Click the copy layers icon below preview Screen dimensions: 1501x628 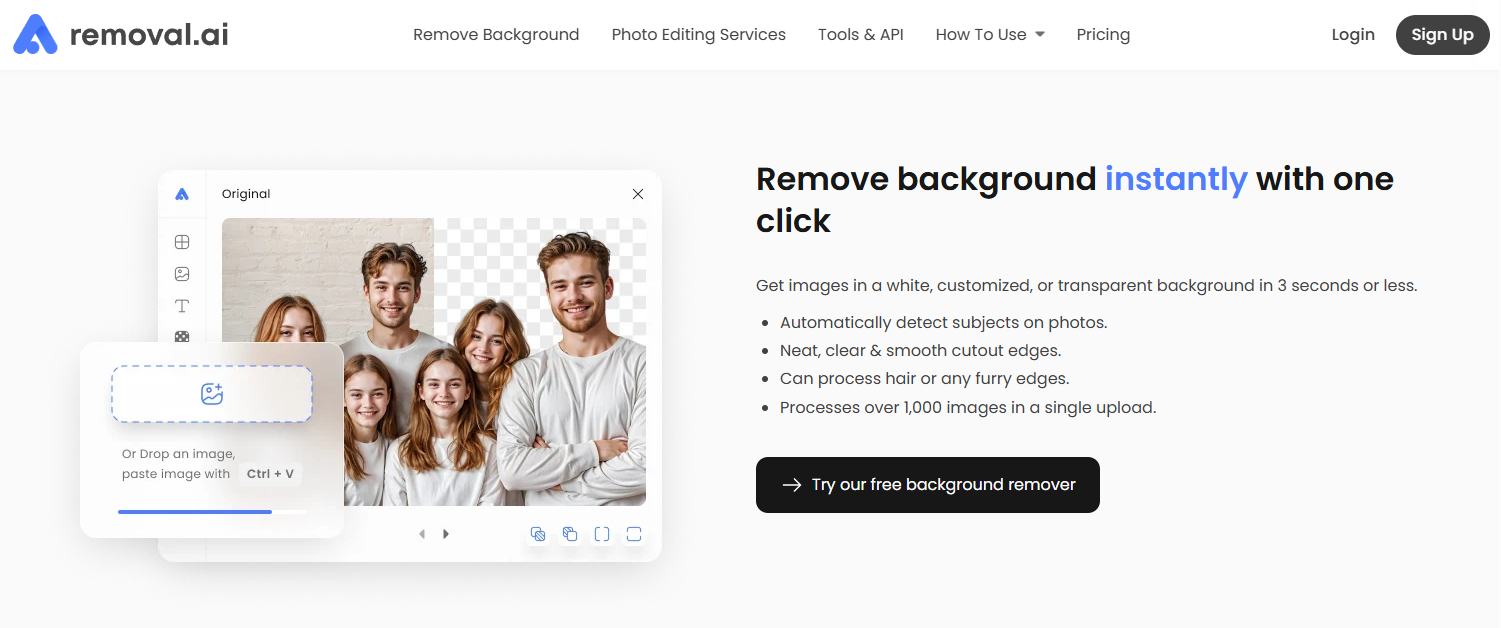(570, 534)
